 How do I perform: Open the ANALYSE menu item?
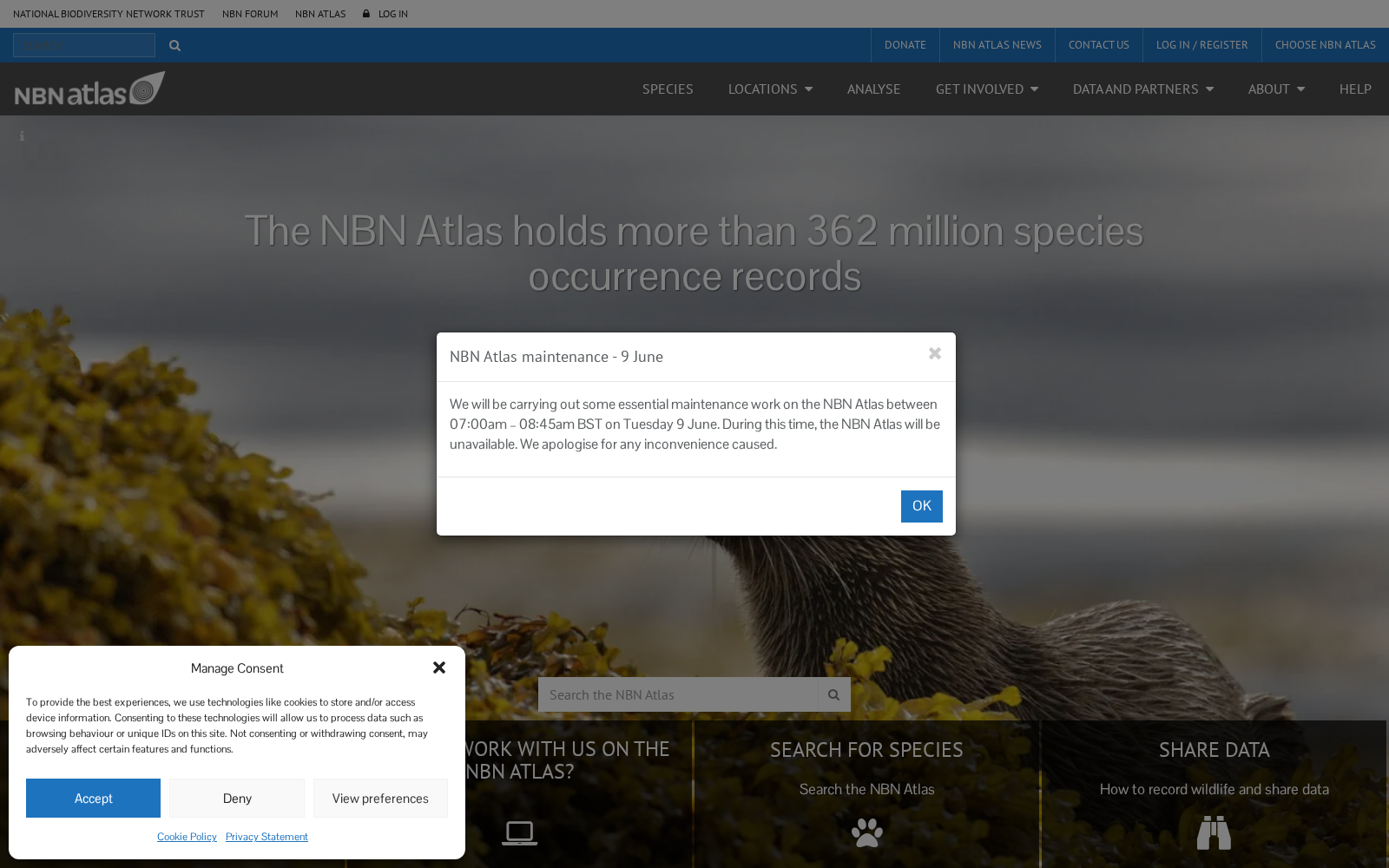point(873,89)
